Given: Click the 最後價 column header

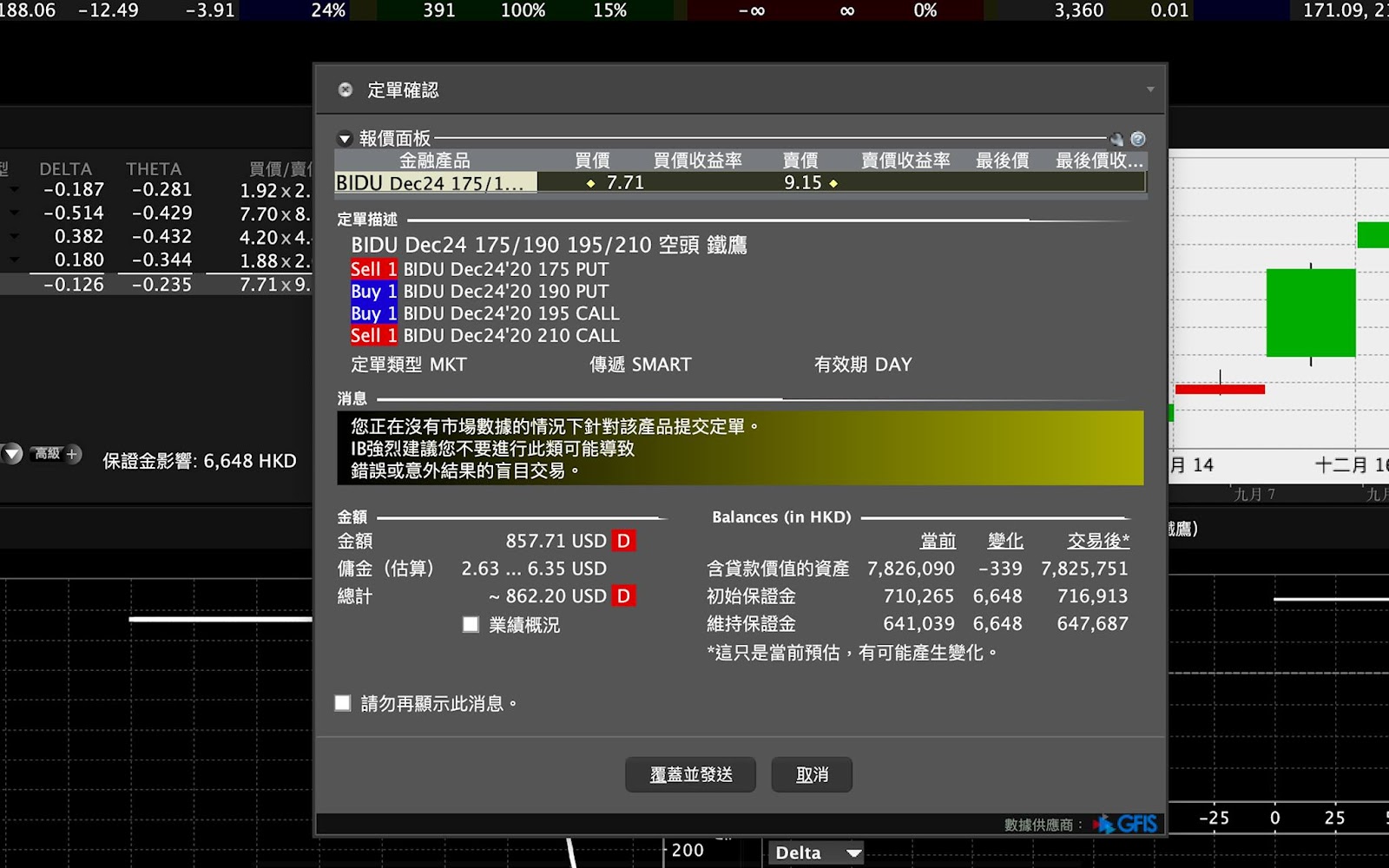Looking at the screenshot, I should [x=1002, y=161].
